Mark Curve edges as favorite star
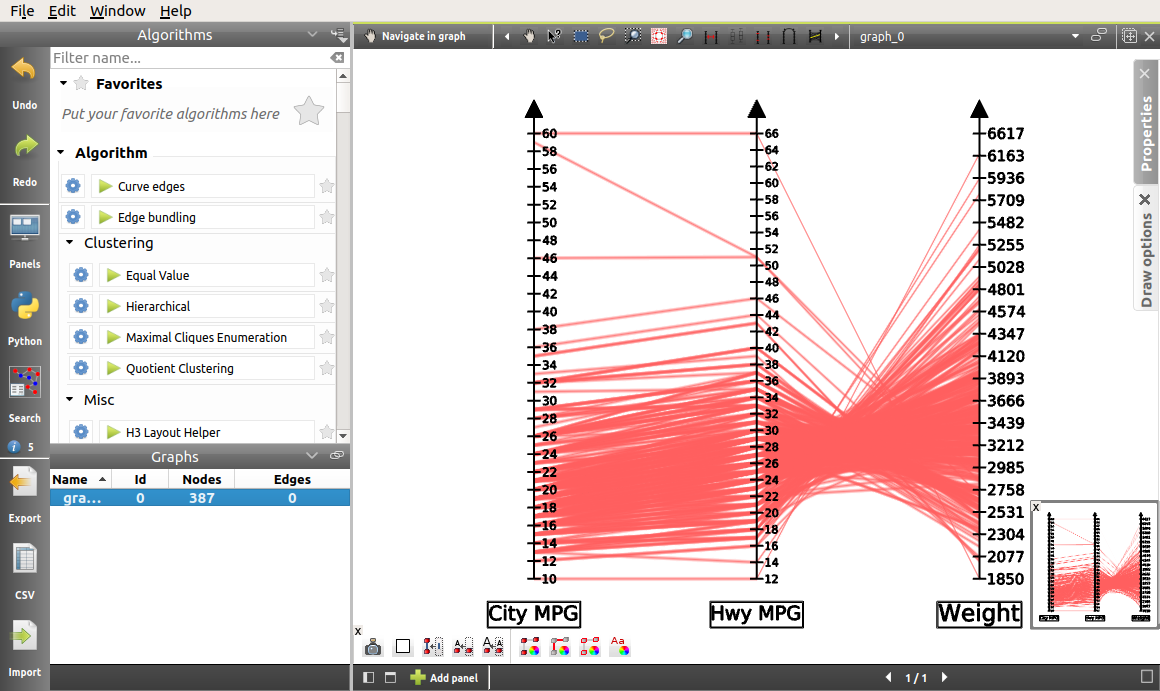Screen dimensions: 1160x691 click(x=326, y=186)
